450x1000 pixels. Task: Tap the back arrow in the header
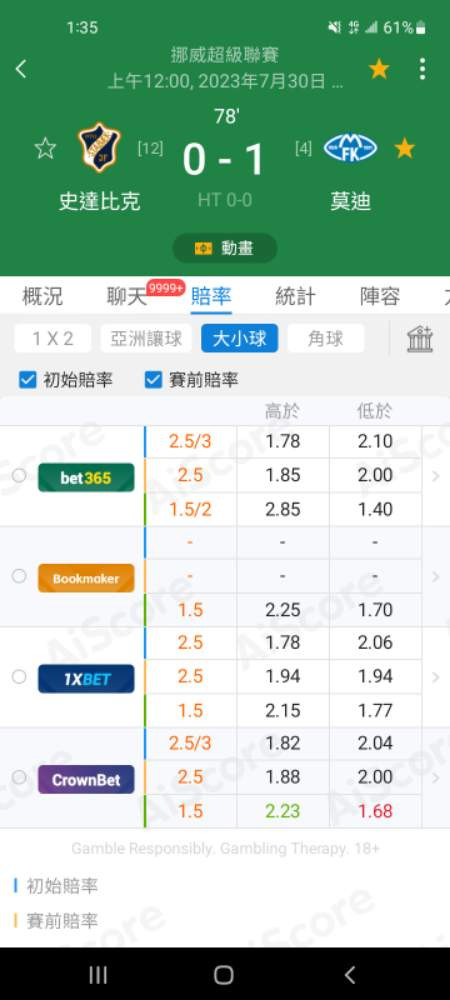[21, 69]
